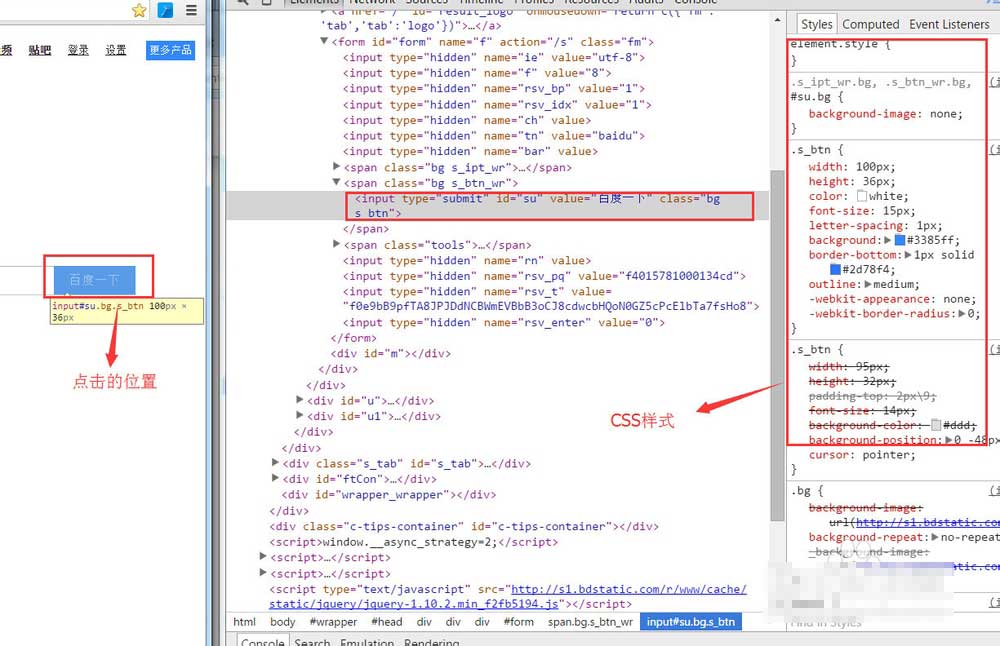The image size is (1000, 646).
Task: Click the 百度一下 search button
Action: click(x=94, y=279)
